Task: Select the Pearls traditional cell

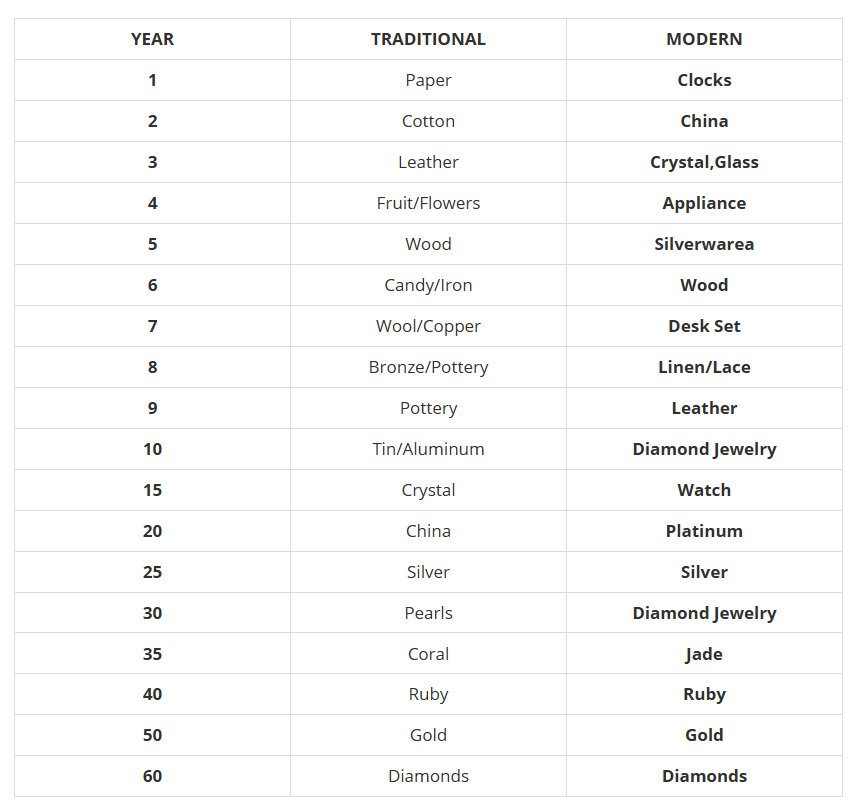Action: coord(428,613)
